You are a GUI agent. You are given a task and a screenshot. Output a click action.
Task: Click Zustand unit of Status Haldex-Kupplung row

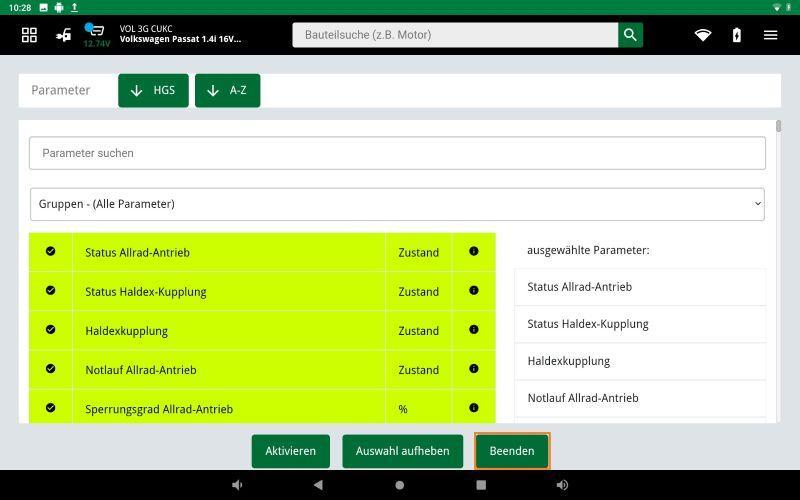click(x=418, y=292)
